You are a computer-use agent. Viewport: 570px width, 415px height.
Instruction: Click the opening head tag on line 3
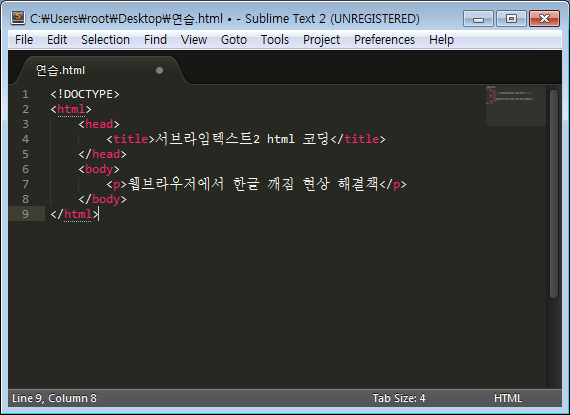coord(99,124)
